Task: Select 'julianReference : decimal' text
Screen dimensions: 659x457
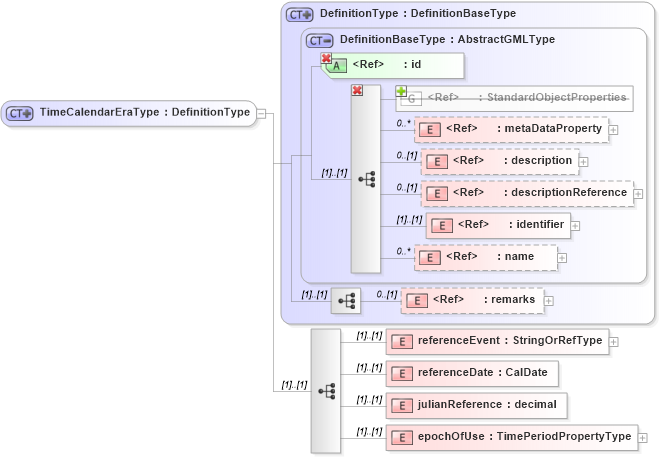Action: (x=487, y=404)
